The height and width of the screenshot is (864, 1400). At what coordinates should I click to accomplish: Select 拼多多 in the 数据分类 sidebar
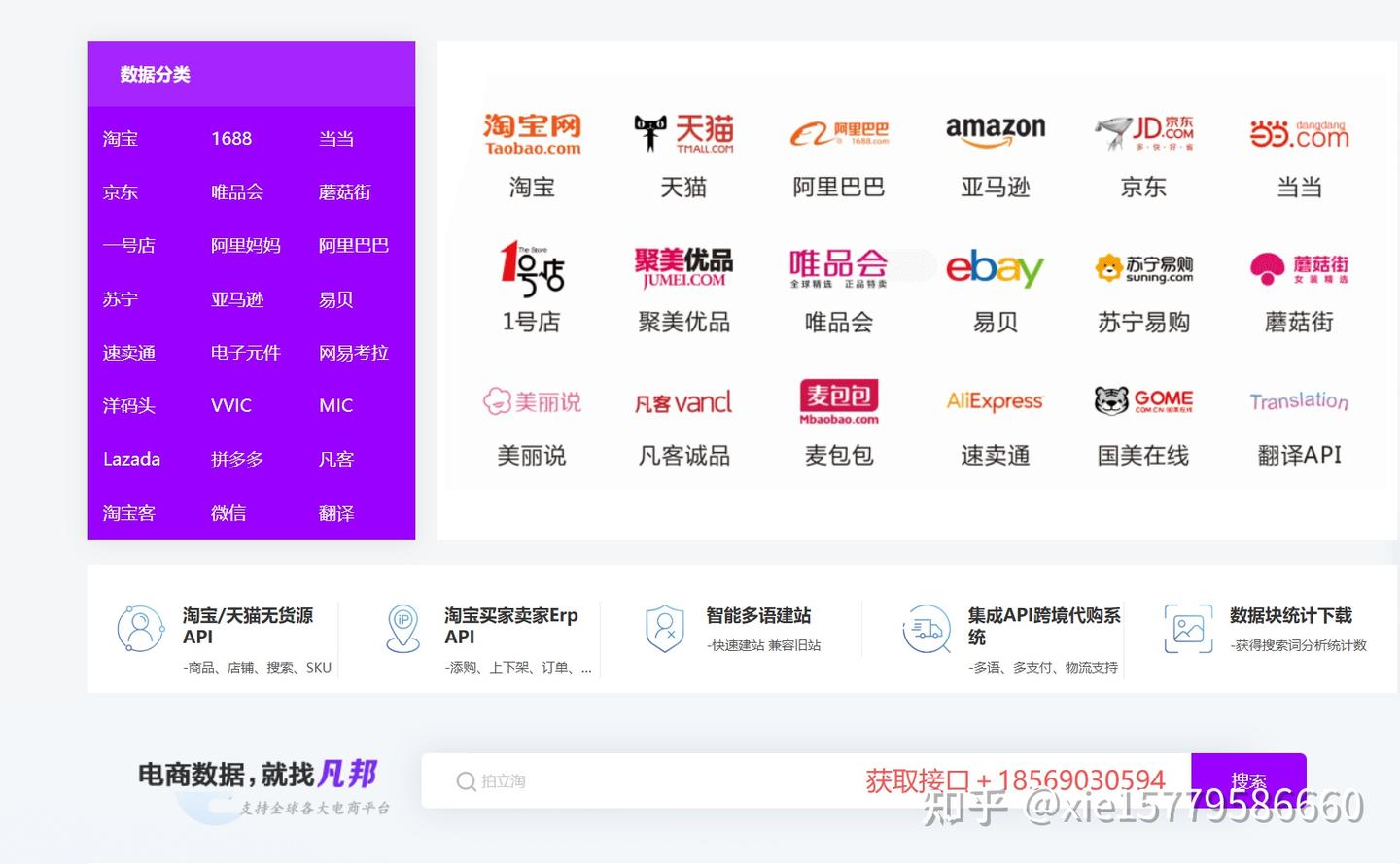(x=236, y=459)
